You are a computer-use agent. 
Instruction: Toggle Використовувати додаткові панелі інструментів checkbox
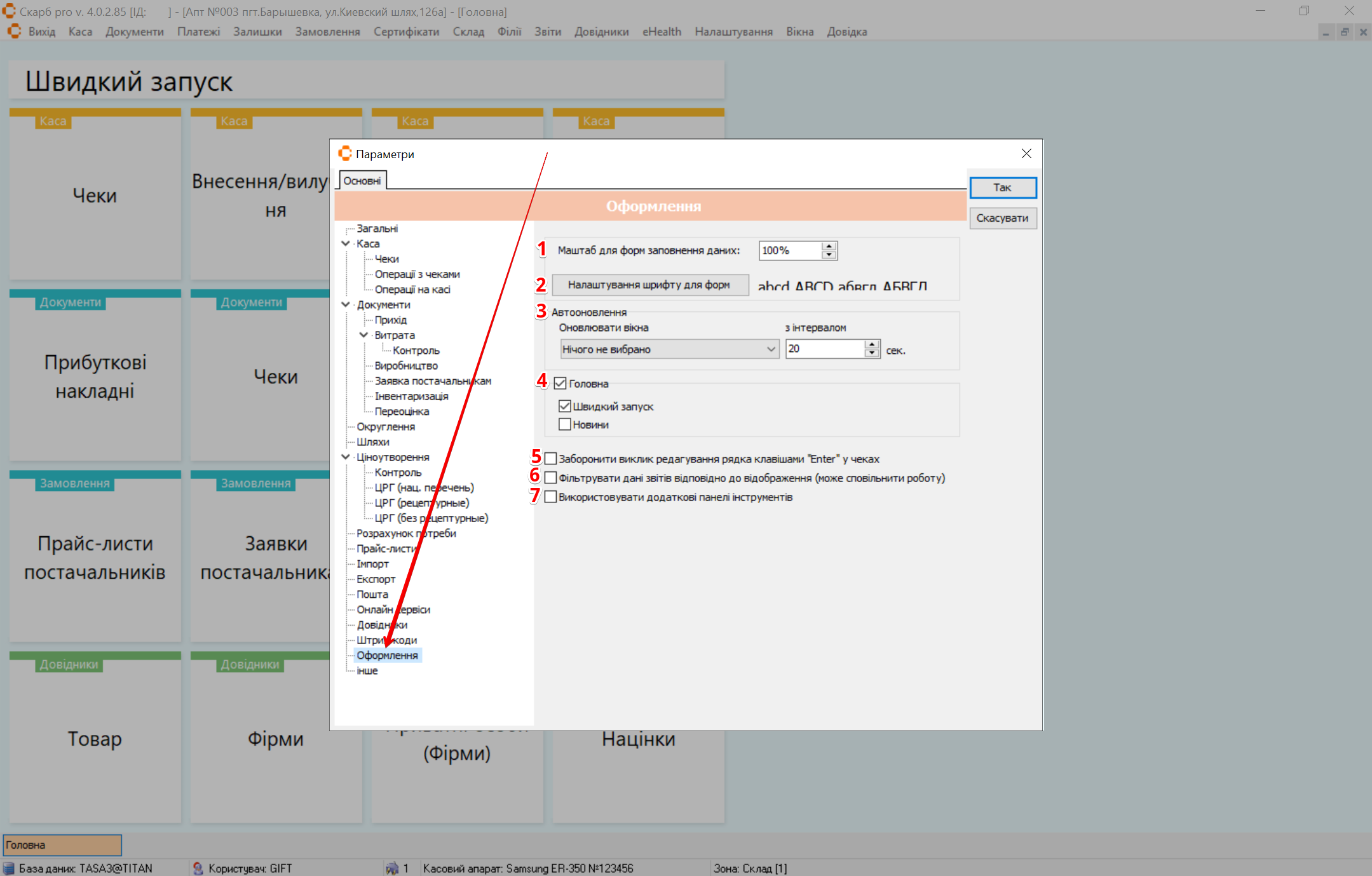pos(551,497)
